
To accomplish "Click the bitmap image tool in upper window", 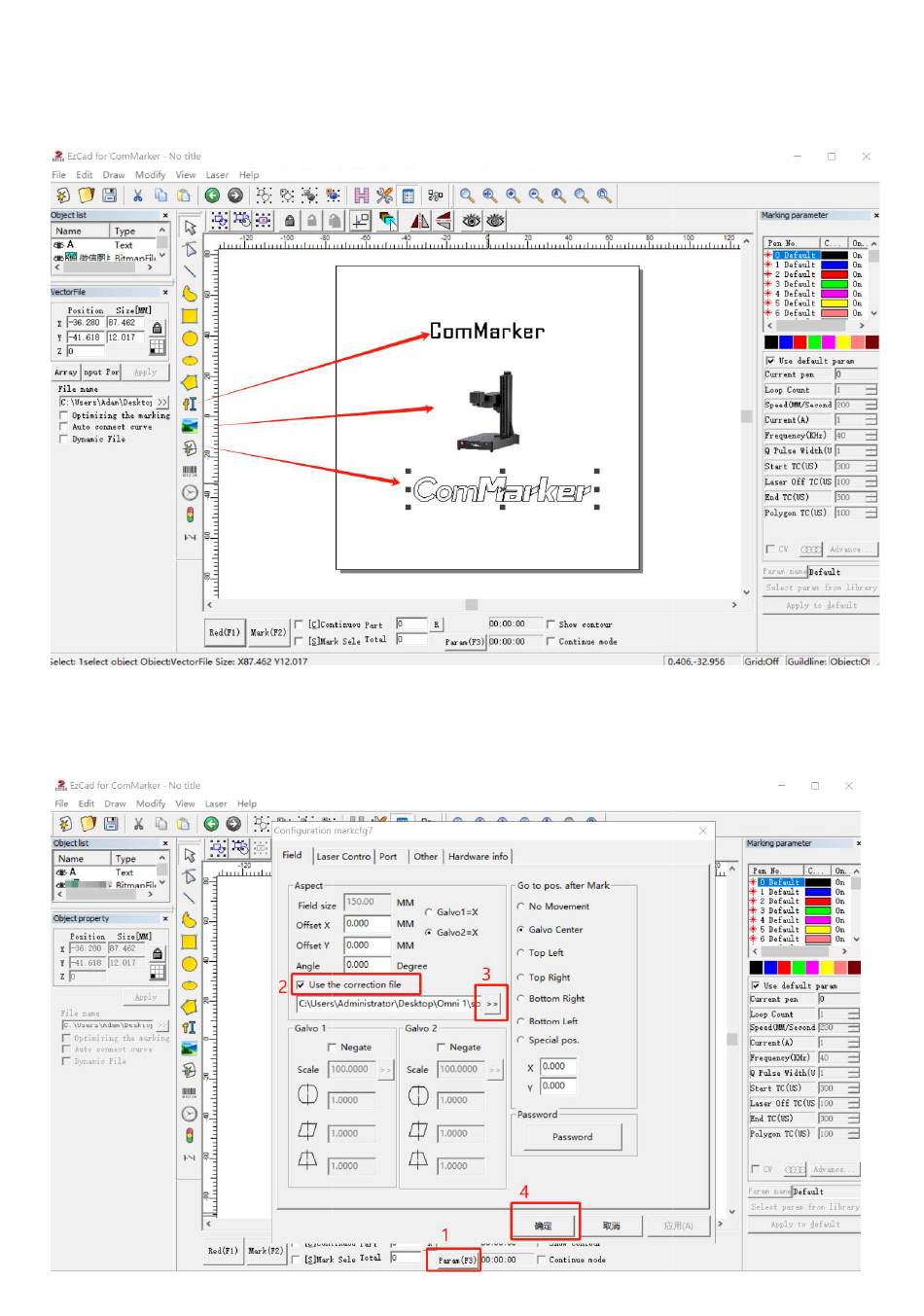I will (190, 426).
